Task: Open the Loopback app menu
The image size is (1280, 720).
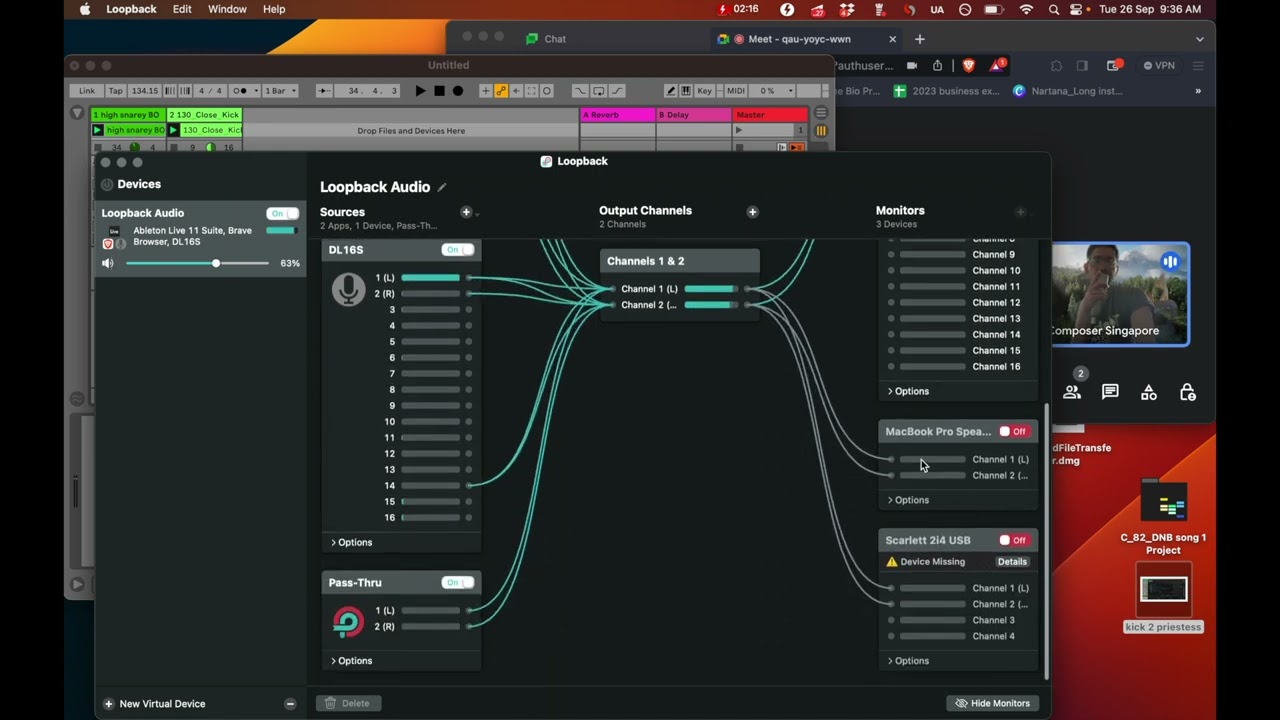Action: (131, 9)
